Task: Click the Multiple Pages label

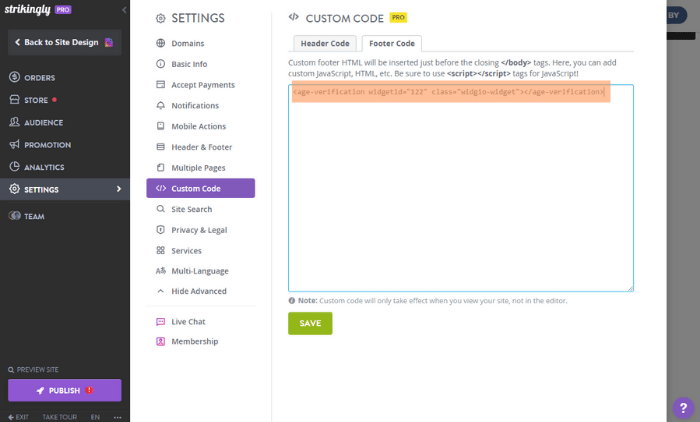Action: coord(198,168)
